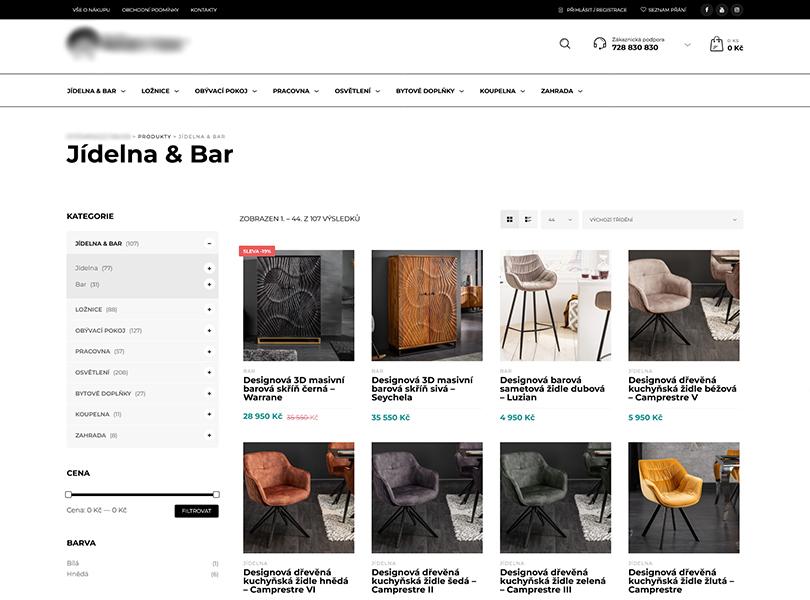Open Vše o nákupu link
Image resolution: width=810 pixels, height=600 pixels.
click(91, 10)
